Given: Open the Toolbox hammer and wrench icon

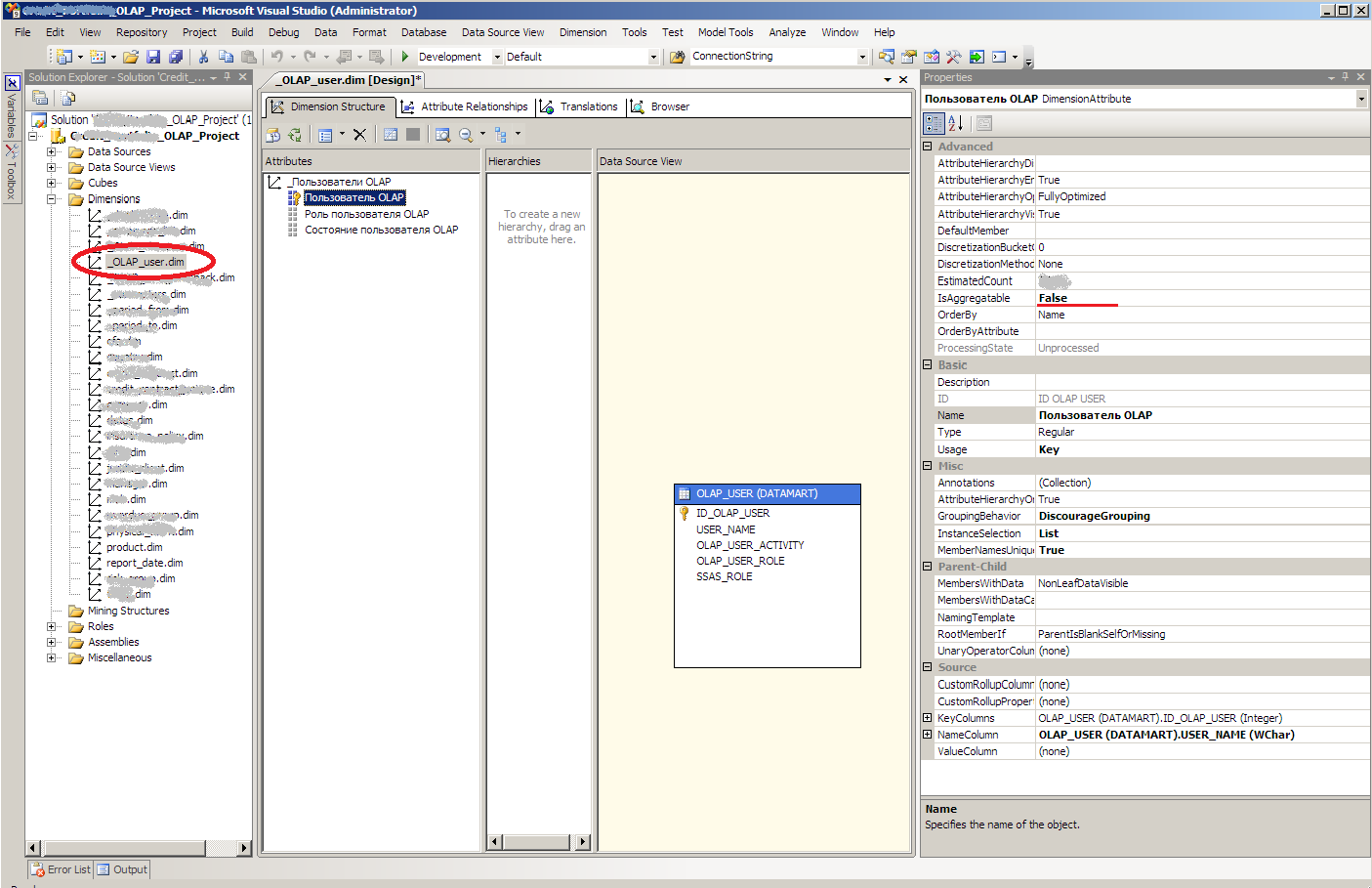Looking at the screenshot, I should point(954,57).
